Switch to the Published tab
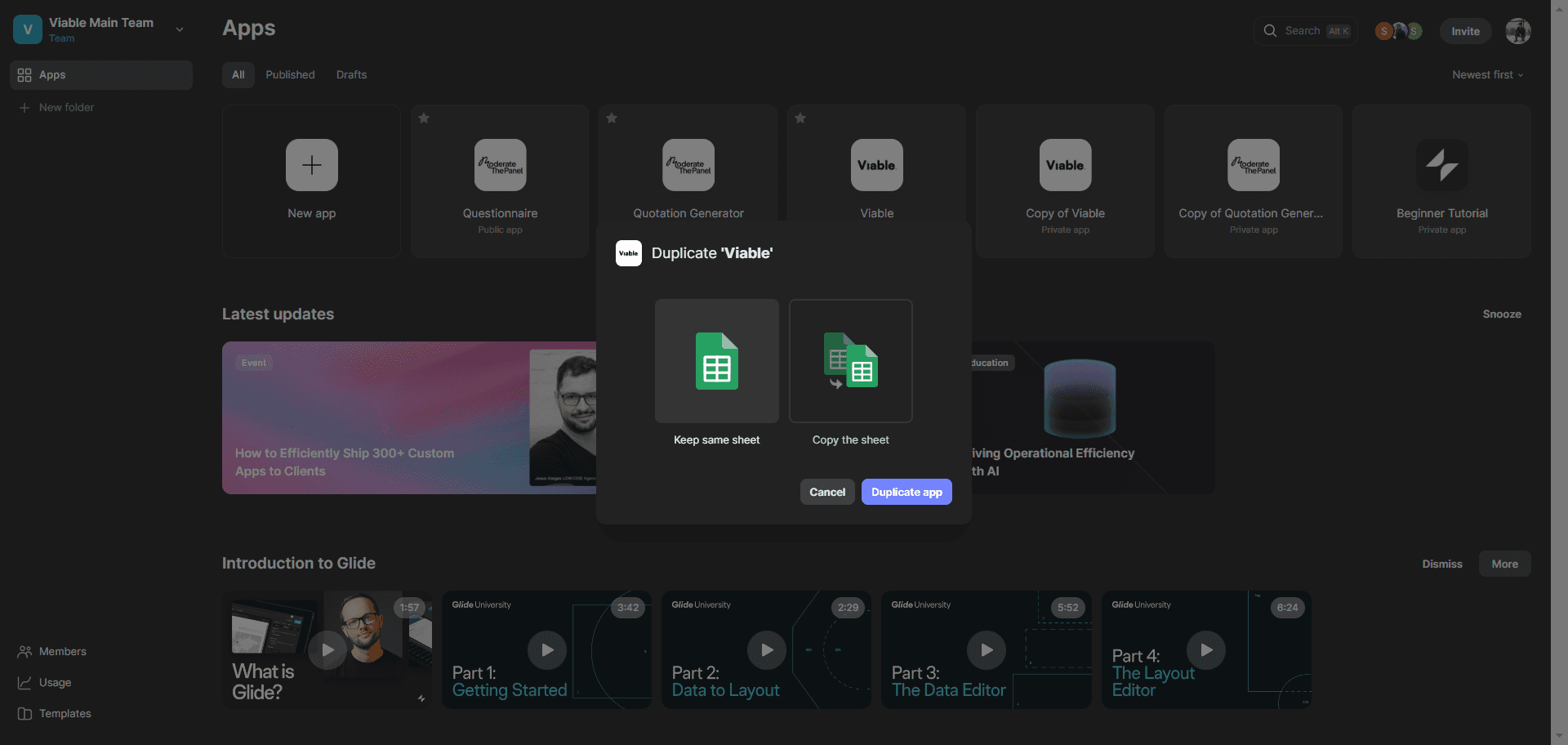Screen dimensions: 1568x745 coord(290,74)
